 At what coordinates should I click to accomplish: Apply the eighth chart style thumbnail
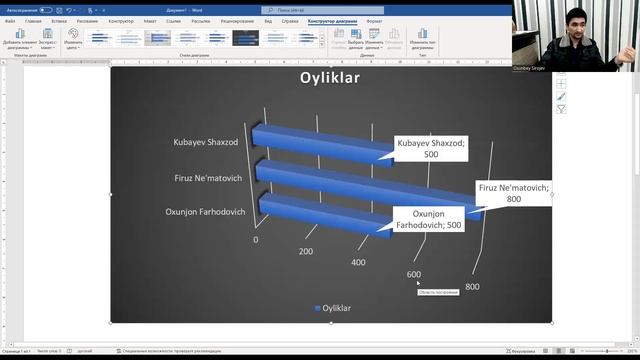[304, 38]
